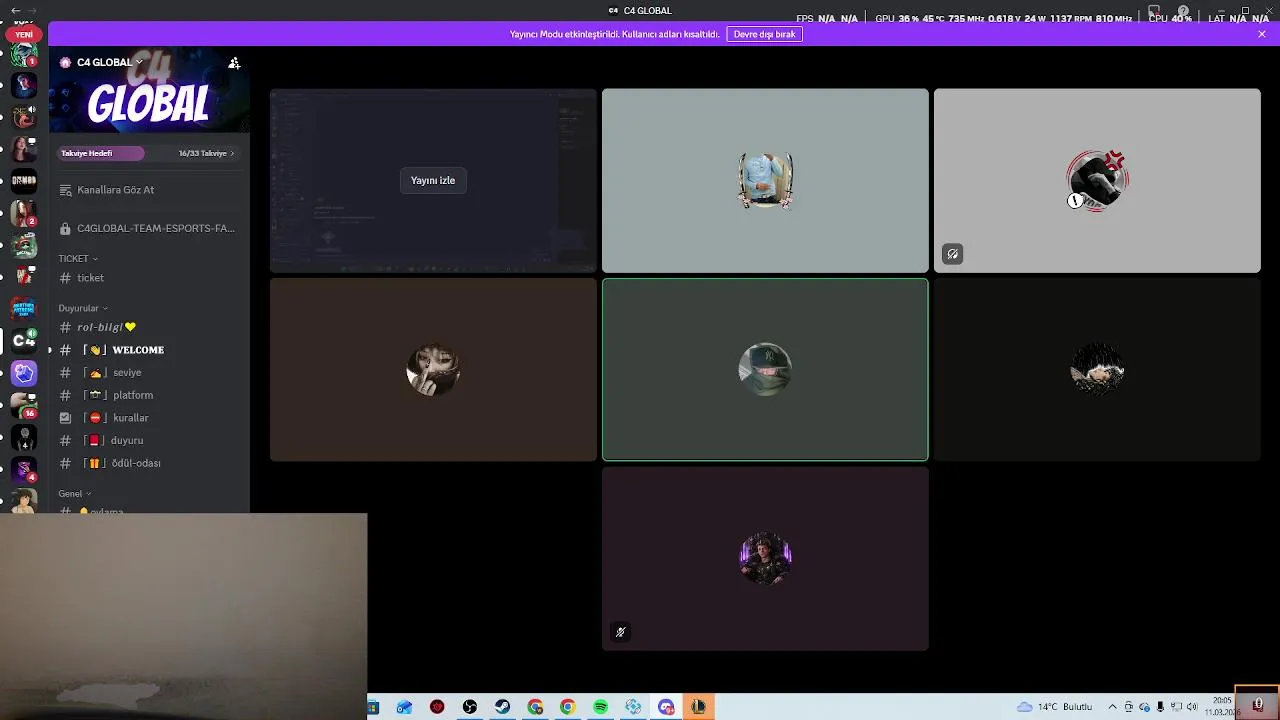Click the YENİ pill above the server list
The height and width of the screenshot is (720, 1280).
tap(24, 34)
